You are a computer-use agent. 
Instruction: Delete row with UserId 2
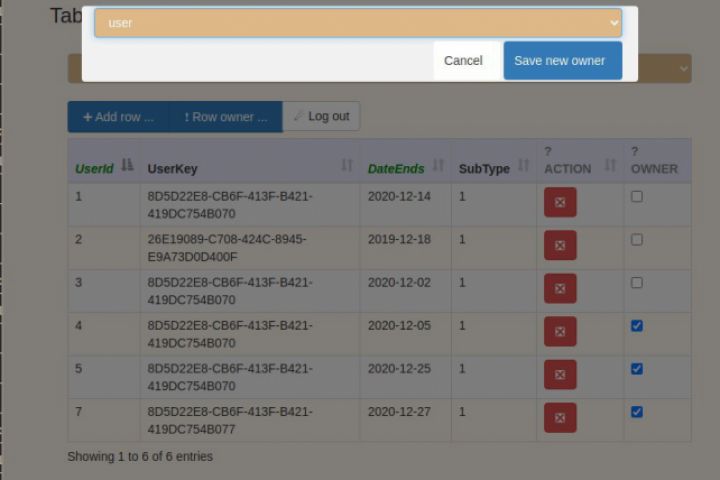560,245
